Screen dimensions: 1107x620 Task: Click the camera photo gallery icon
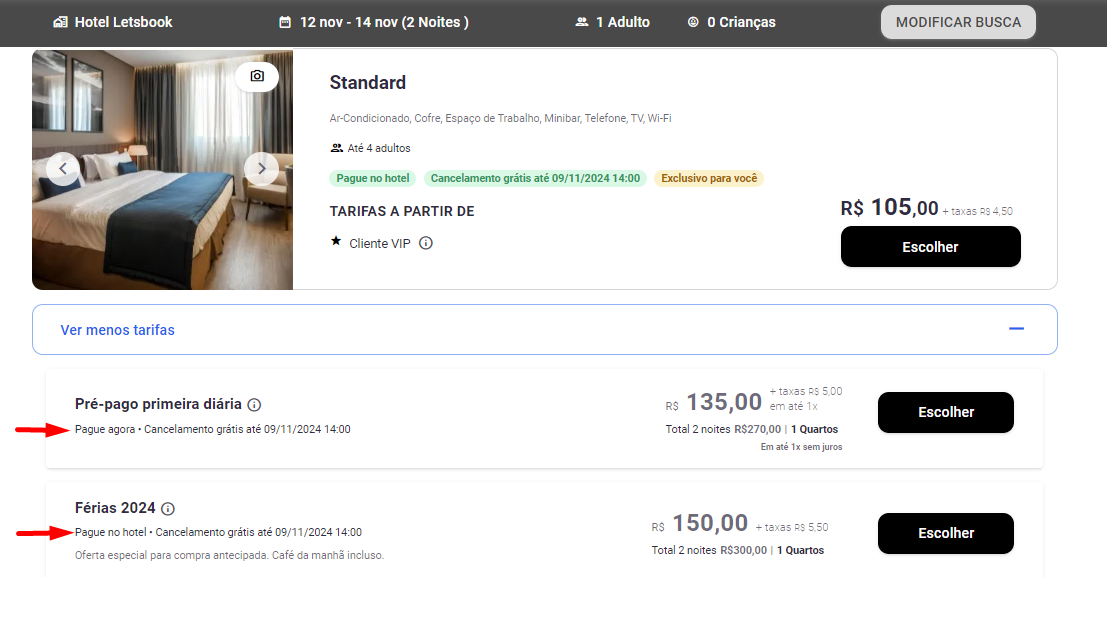257,76
